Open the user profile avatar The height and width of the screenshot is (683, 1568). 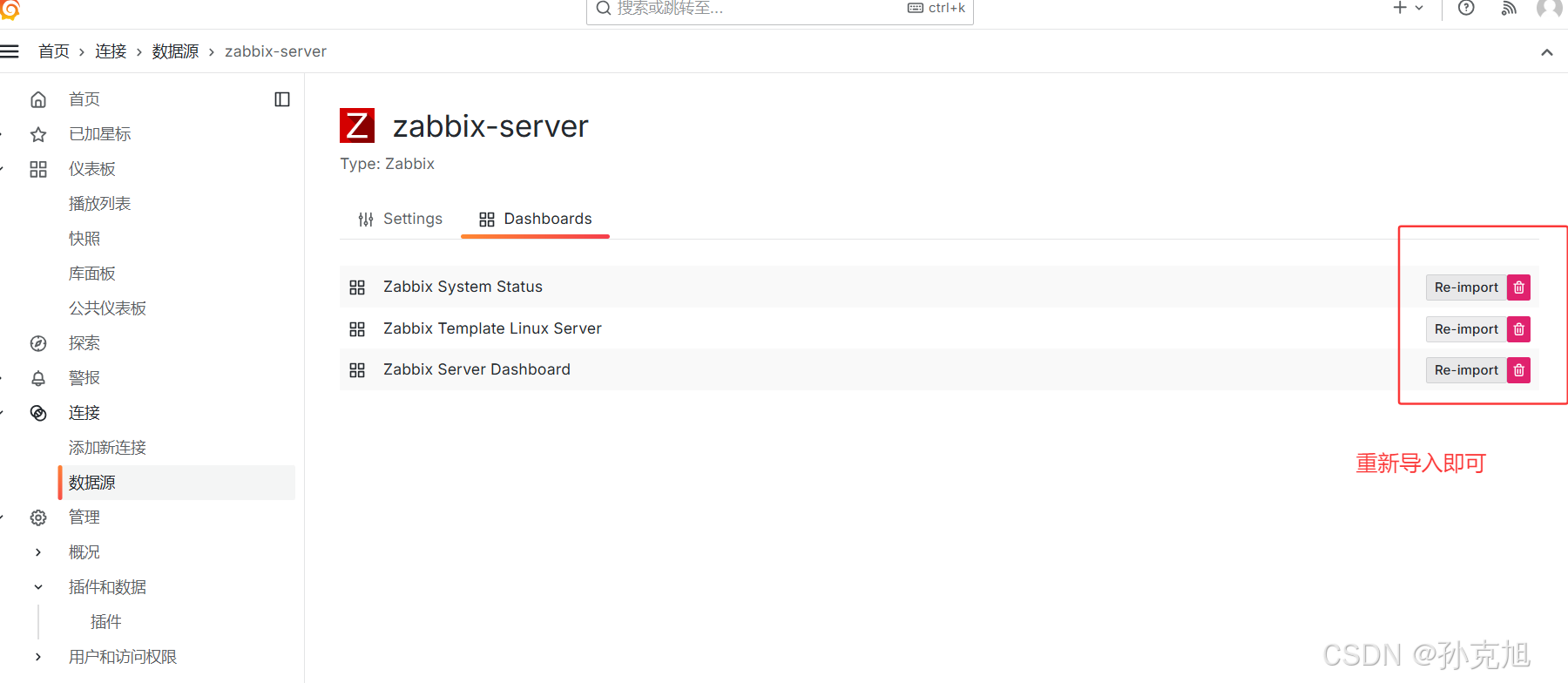click(1549, 8)
